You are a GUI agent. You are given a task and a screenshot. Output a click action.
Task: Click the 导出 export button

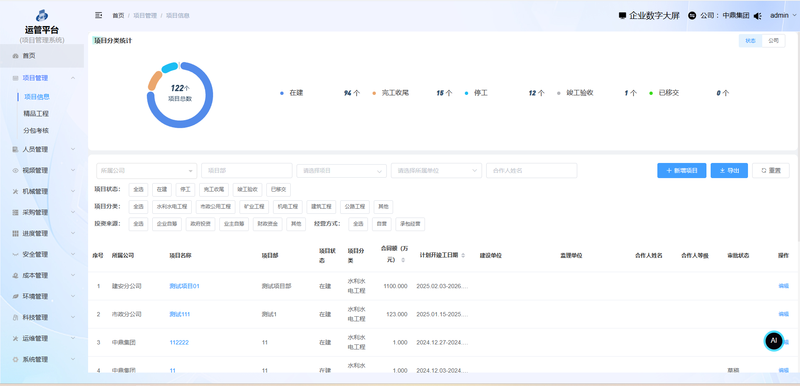click(729, 170)
